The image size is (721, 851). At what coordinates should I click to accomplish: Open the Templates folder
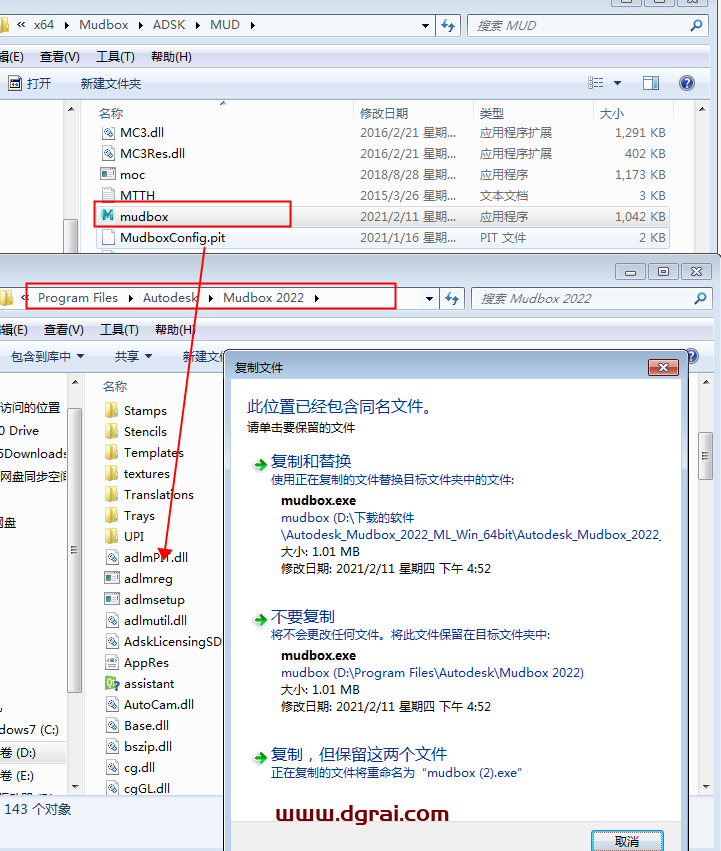pyautogui.click(x=154, y=453)
